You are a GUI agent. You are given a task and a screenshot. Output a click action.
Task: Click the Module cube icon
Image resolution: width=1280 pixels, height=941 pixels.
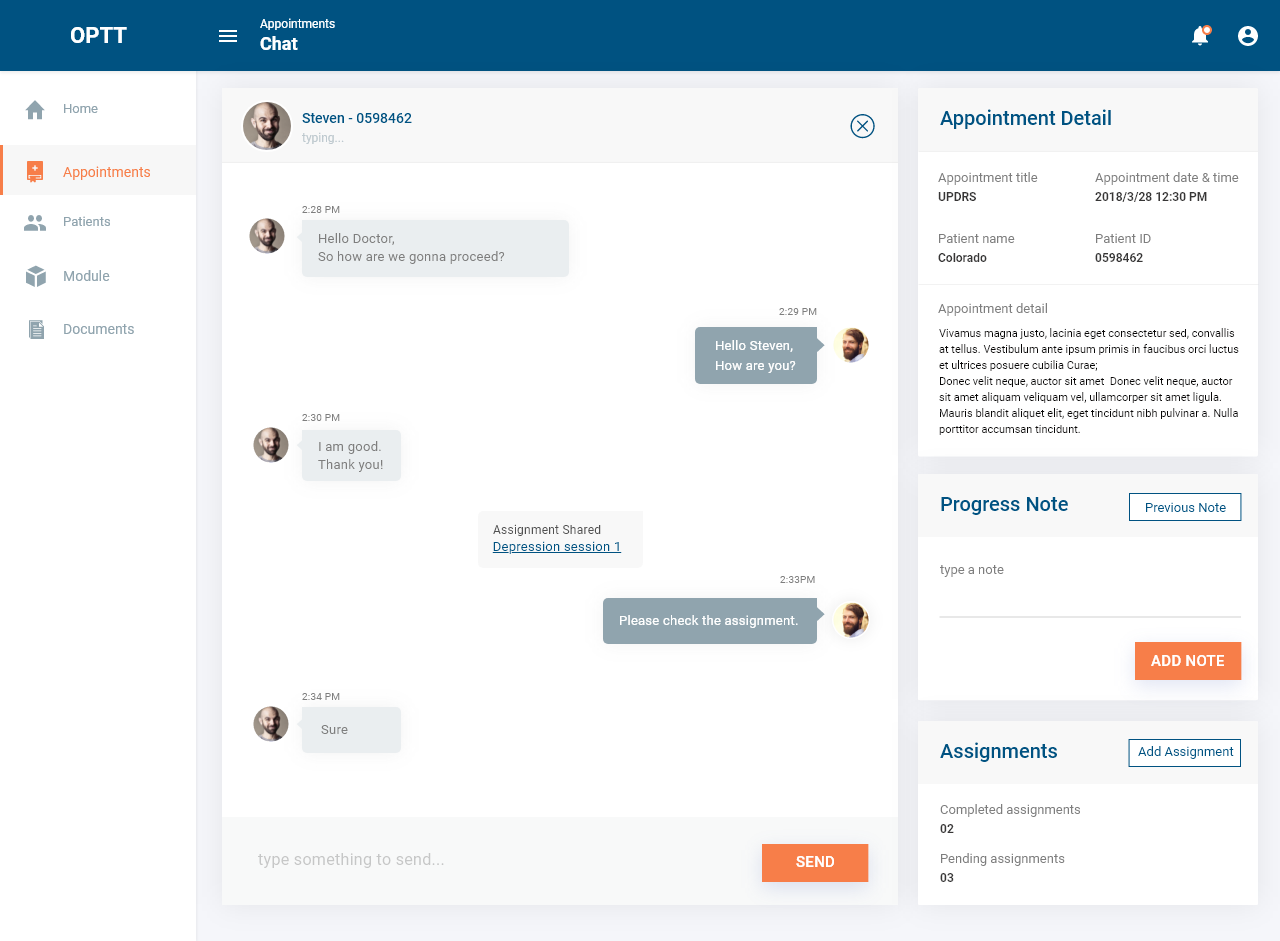[35, 276]
